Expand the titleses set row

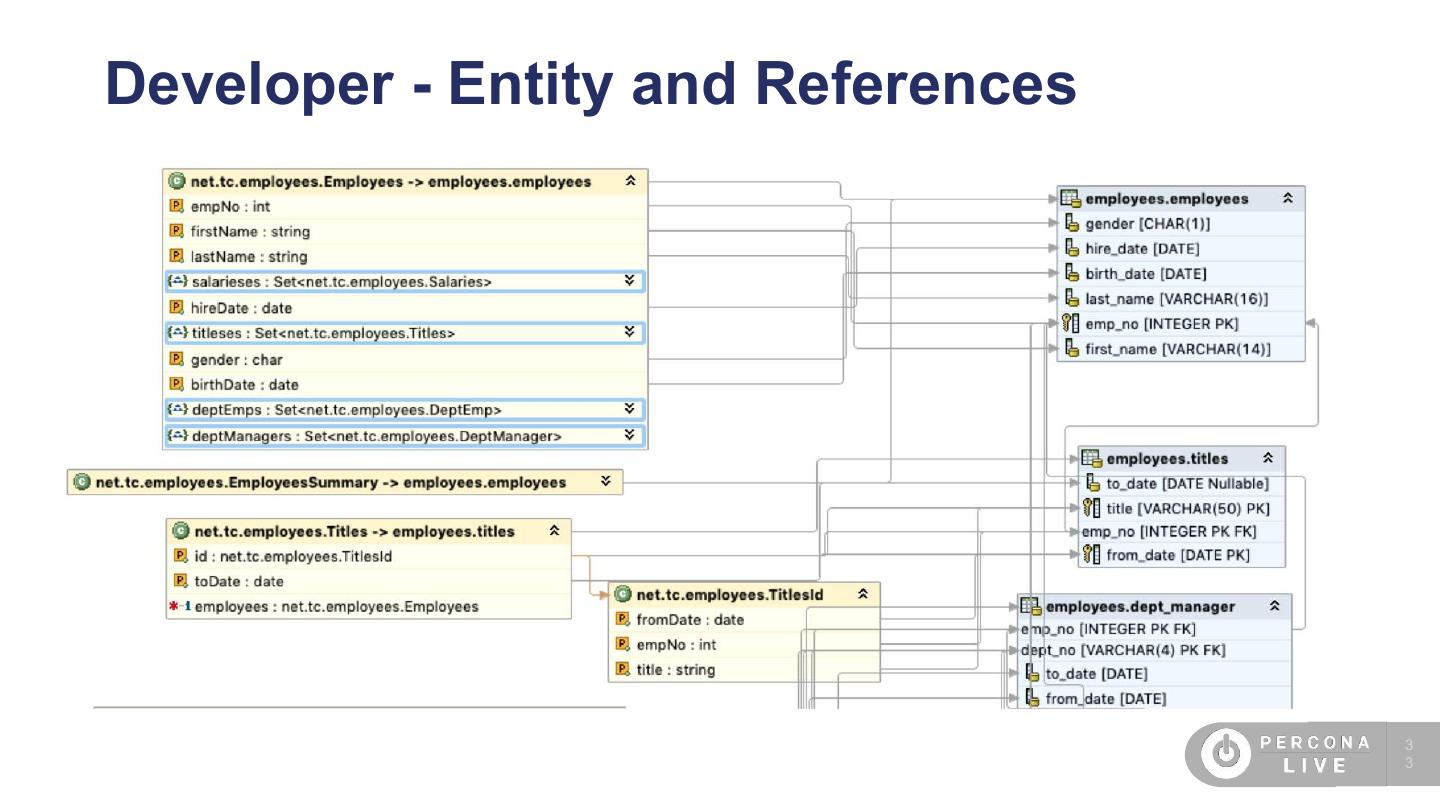pos(629,332)
